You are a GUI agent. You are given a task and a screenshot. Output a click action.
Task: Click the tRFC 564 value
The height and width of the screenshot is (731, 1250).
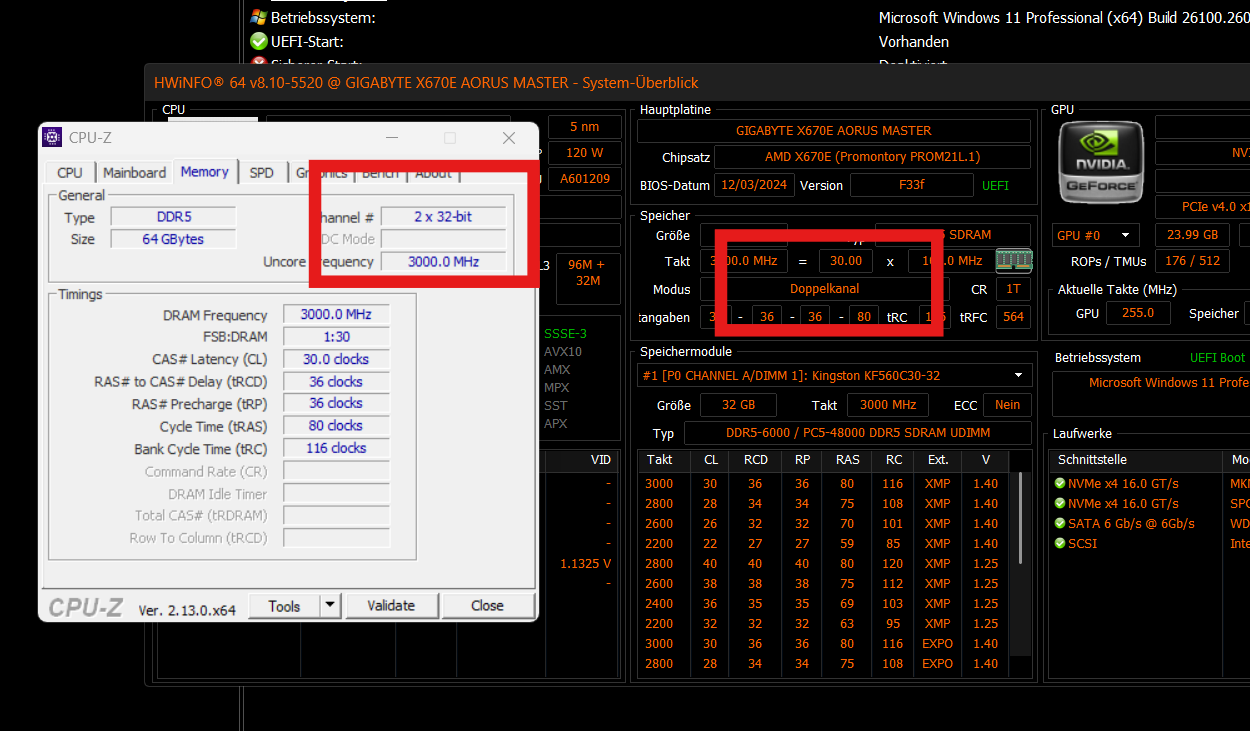coord(1013,317)
